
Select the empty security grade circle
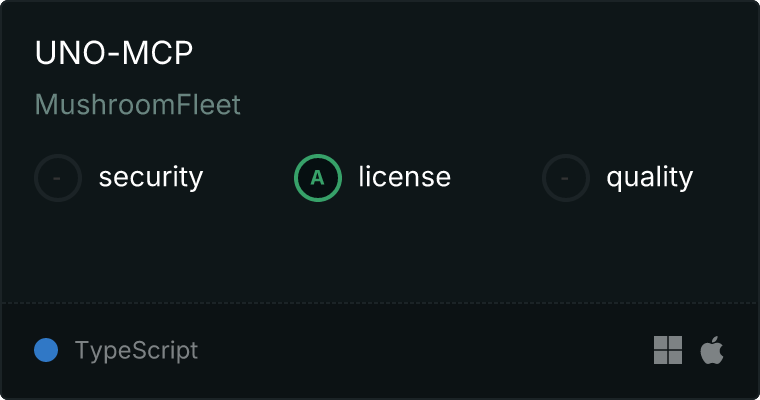[x=58, y=178]
